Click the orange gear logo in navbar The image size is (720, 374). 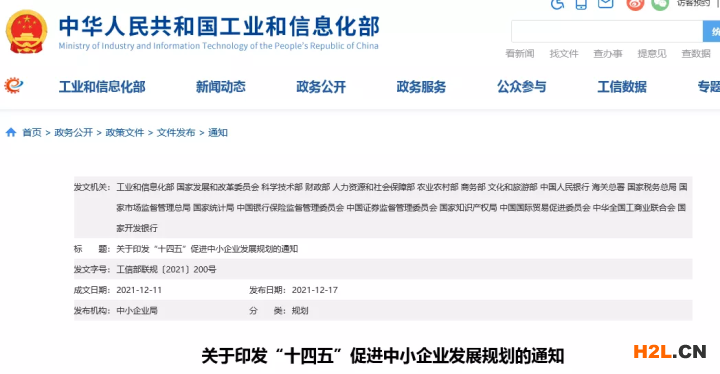[x=13, y=85]
